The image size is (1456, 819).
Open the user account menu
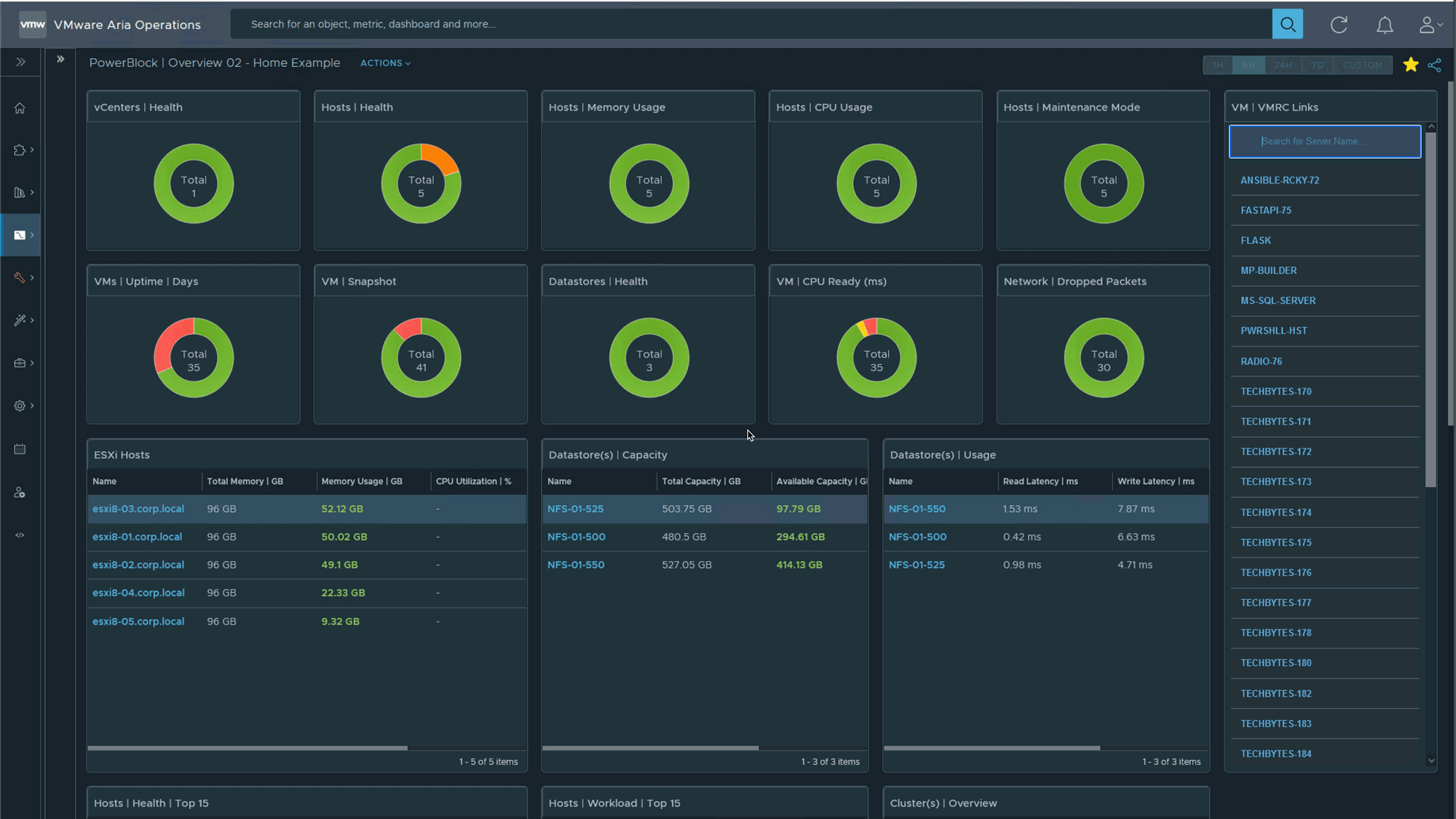click(x=1430, y=25)
